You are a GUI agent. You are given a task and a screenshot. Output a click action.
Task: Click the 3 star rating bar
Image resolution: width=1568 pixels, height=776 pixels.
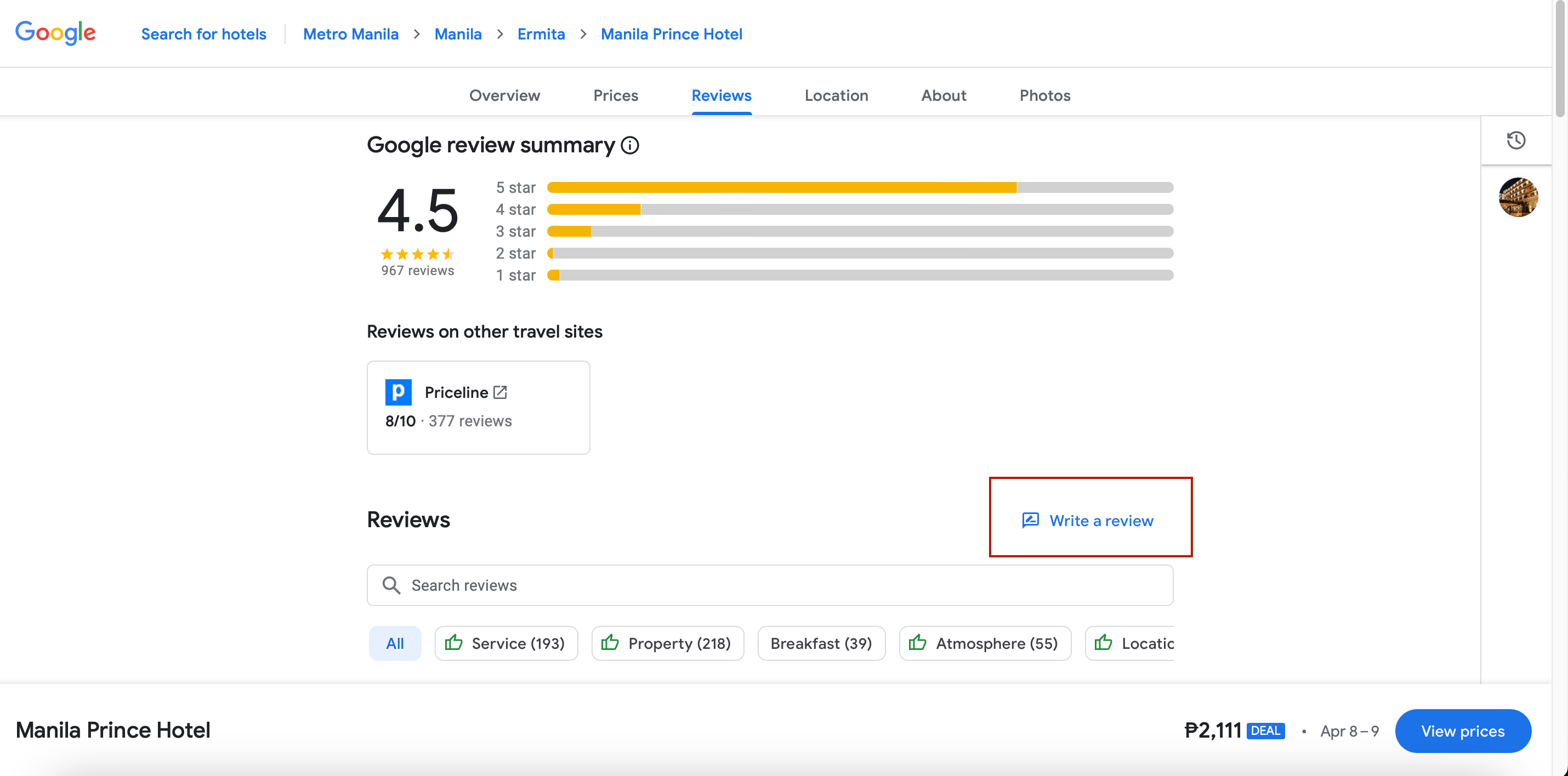pyautogui.click(x=860, y=231)
